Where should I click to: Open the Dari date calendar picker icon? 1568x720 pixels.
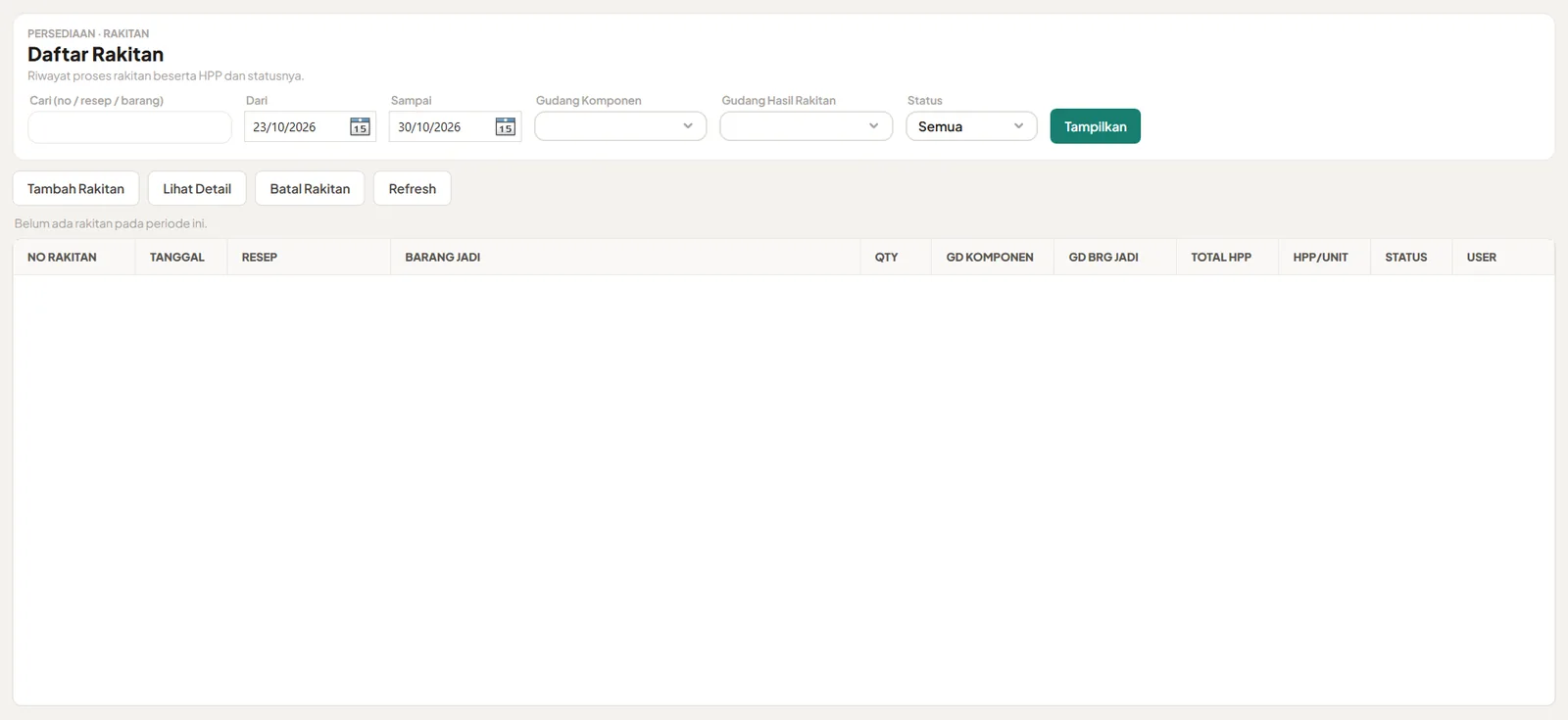360,127
